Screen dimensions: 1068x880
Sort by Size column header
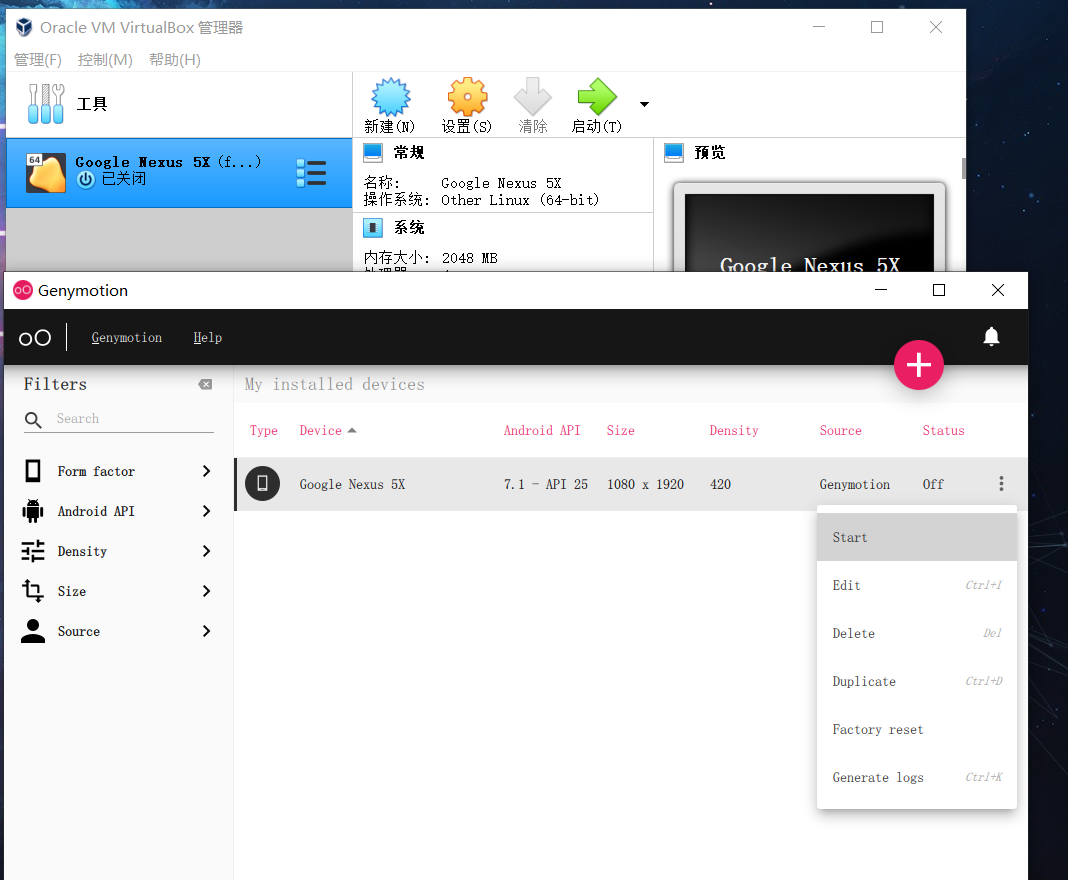(621, 430)
